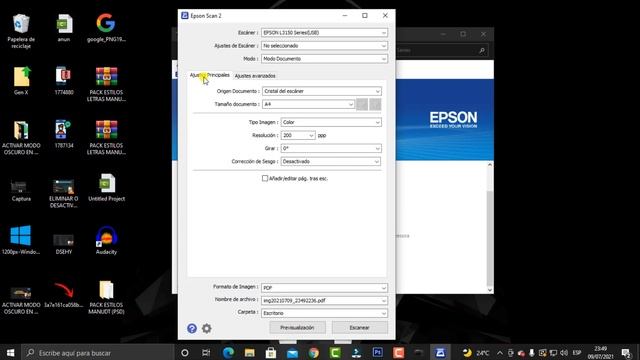Select the DSEHY desktop icon
This screenshot has height=360, width=640.
pyautogui.click(x=64, y=244)
